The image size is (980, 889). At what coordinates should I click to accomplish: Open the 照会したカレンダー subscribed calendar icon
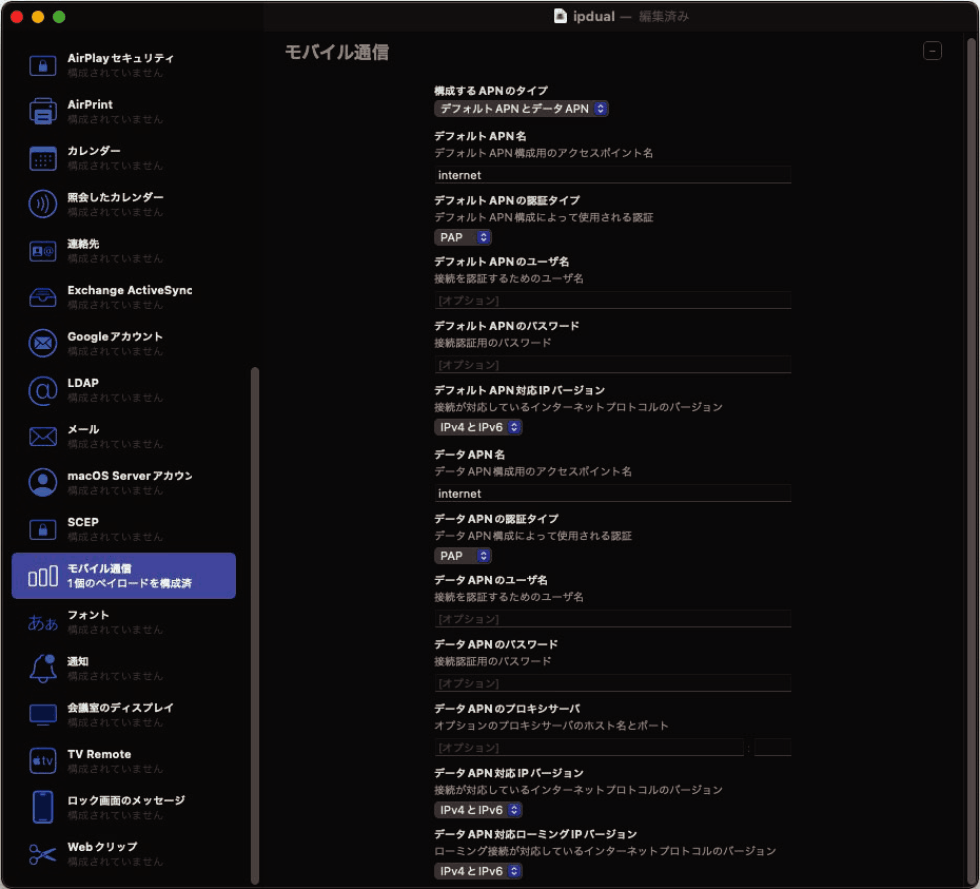coord(42,204)
